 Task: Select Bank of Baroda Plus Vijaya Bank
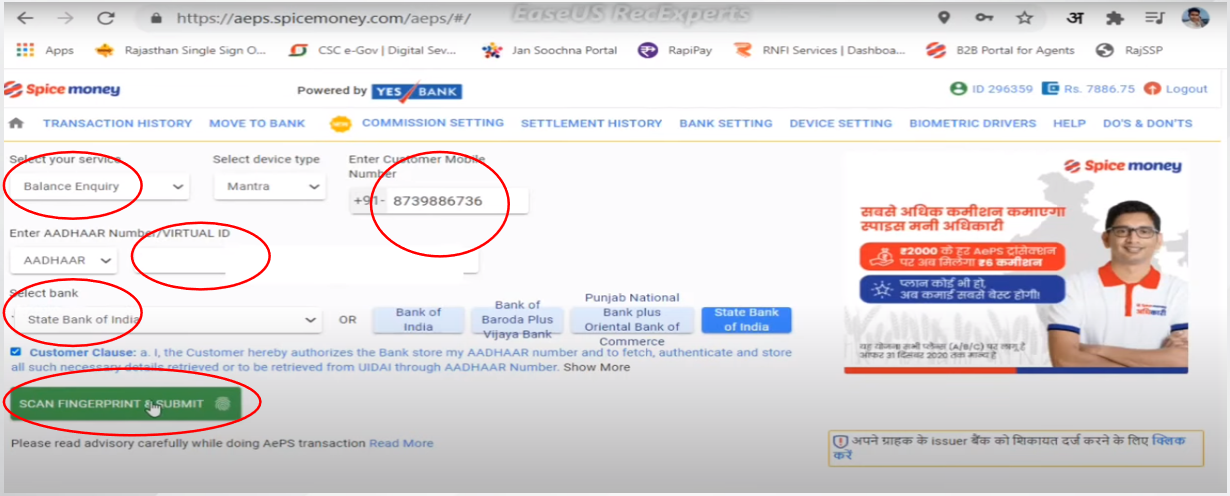tap(517, 320)
